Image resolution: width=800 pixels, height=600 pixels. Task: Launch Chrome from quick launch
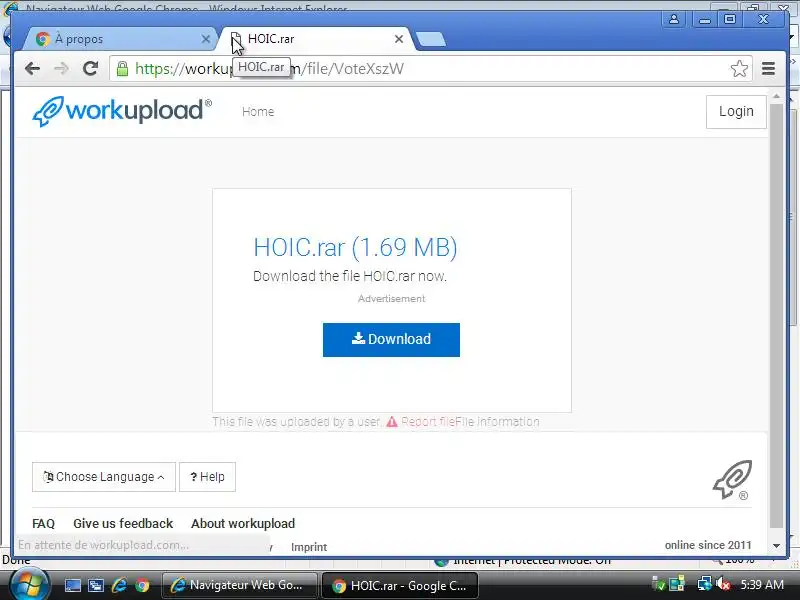click(142, 585)
